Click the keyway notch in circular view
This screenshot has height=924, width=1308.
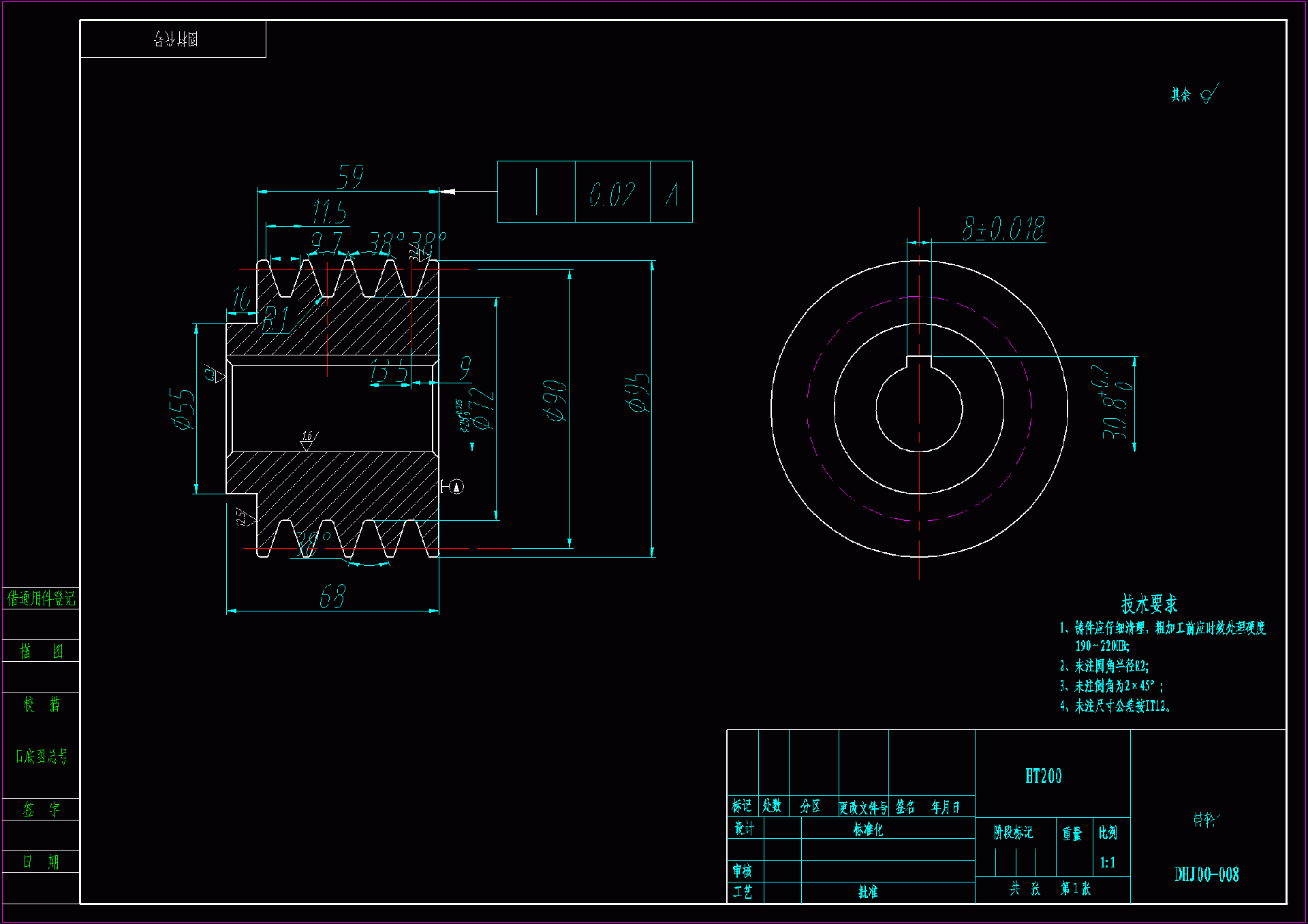click(919, 362)
